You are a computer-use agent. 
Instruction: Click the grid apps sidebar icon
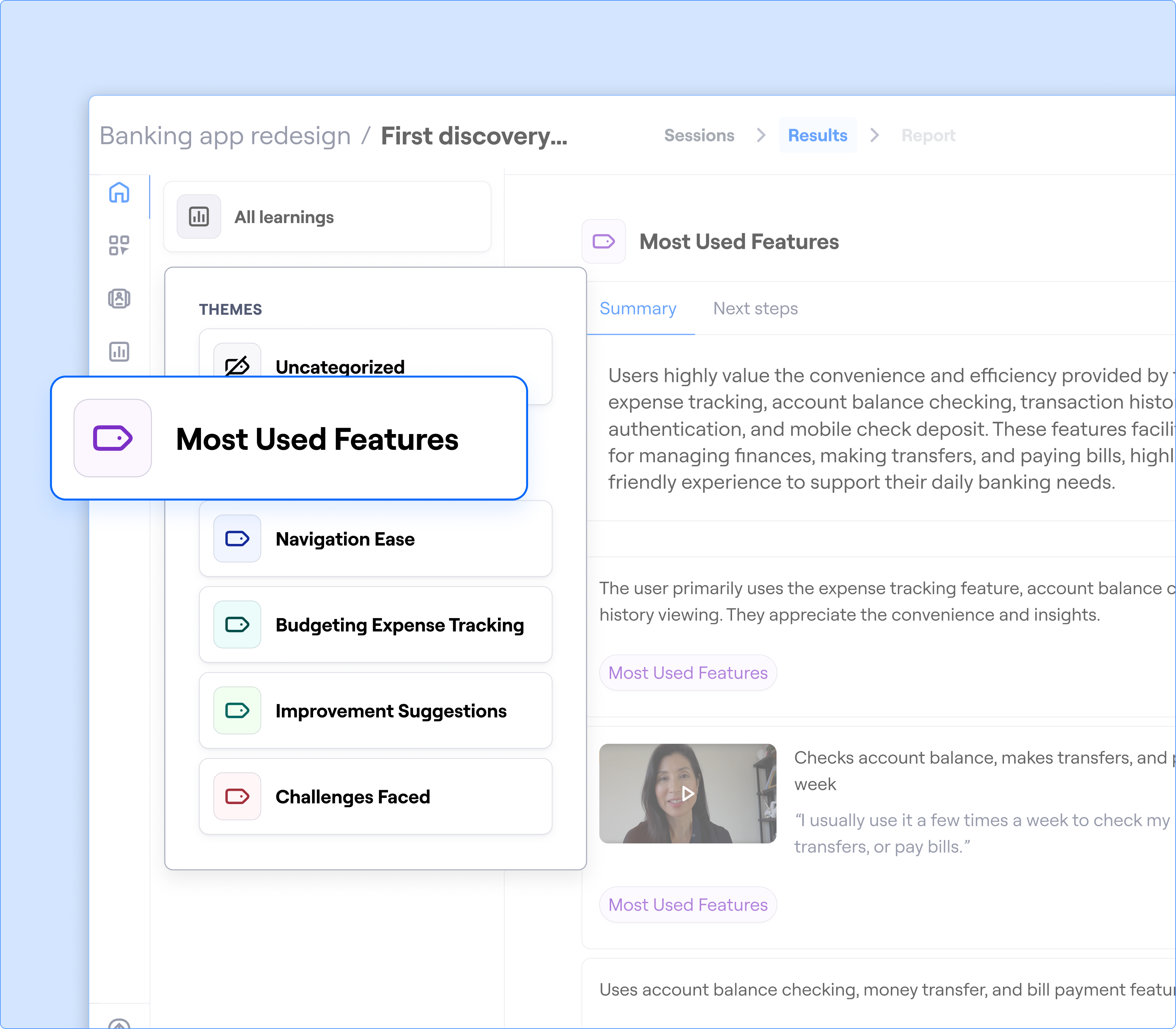pyautogui.click(x=119, y=245)
